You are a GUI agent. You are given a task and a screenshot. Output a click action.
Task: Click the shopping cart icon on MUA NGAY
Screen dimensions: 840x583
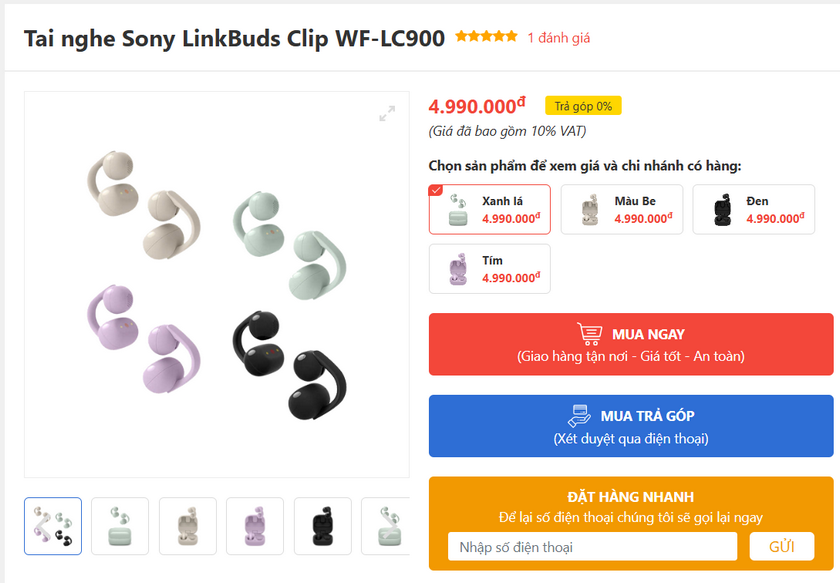coord(591,334)
